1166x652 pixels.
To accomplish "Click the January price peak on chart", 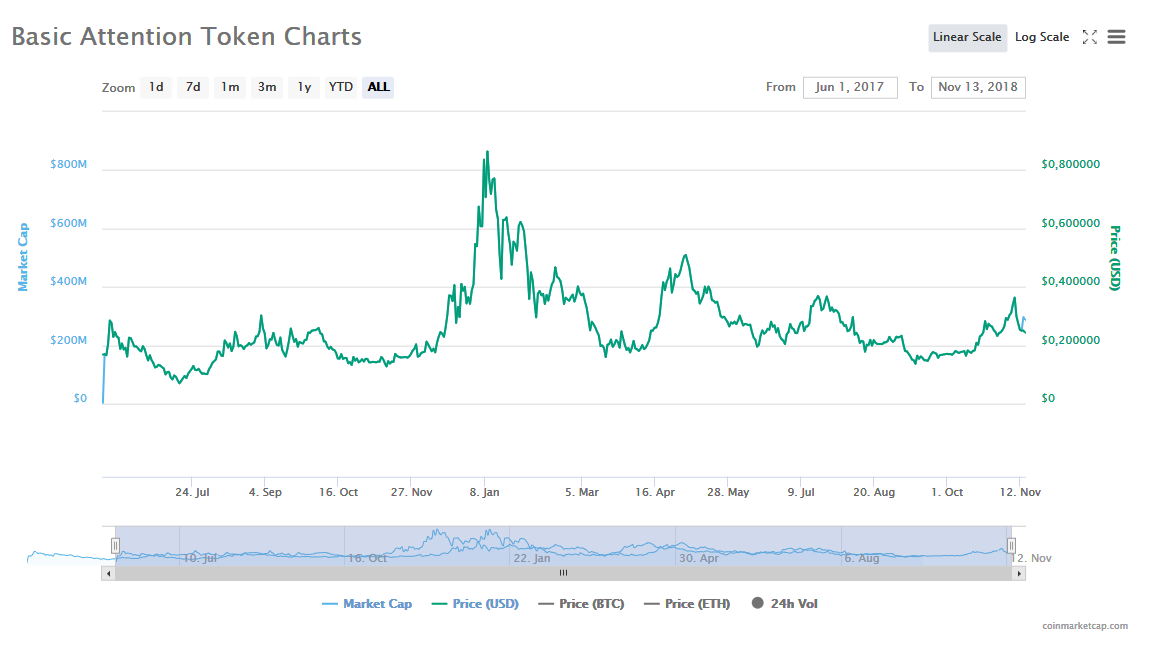I will pyautogui.click(x=487, y=152).
